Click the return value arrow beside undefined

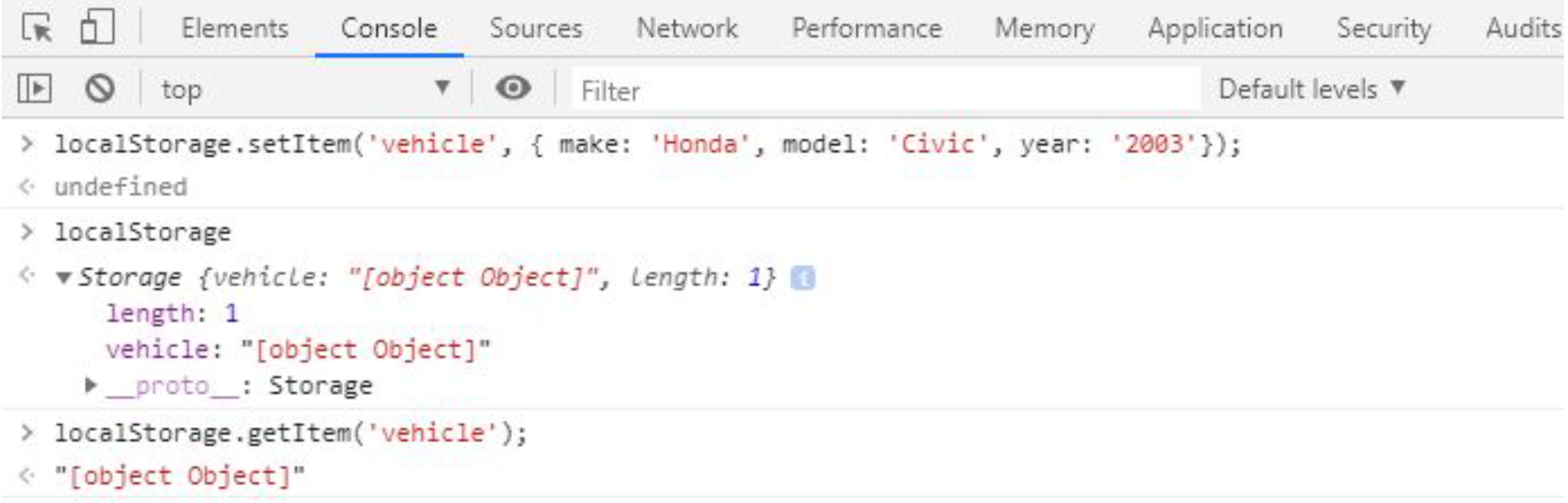[27, 185]
